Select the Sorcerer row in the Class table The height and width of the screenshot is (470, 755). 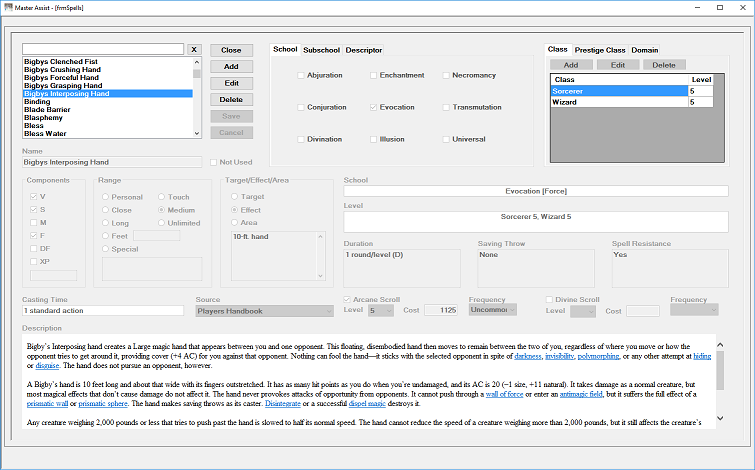pos(632,91)
